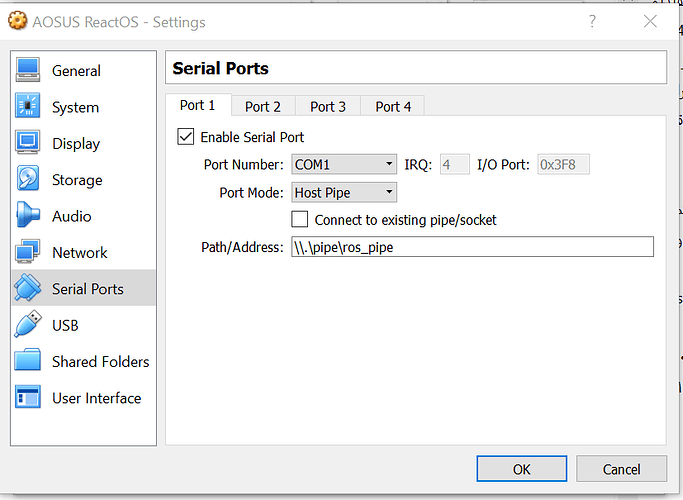The height and width of the screenshot is (500, 683).
Task: Click the Cancel button
Action: coord(621,469)
